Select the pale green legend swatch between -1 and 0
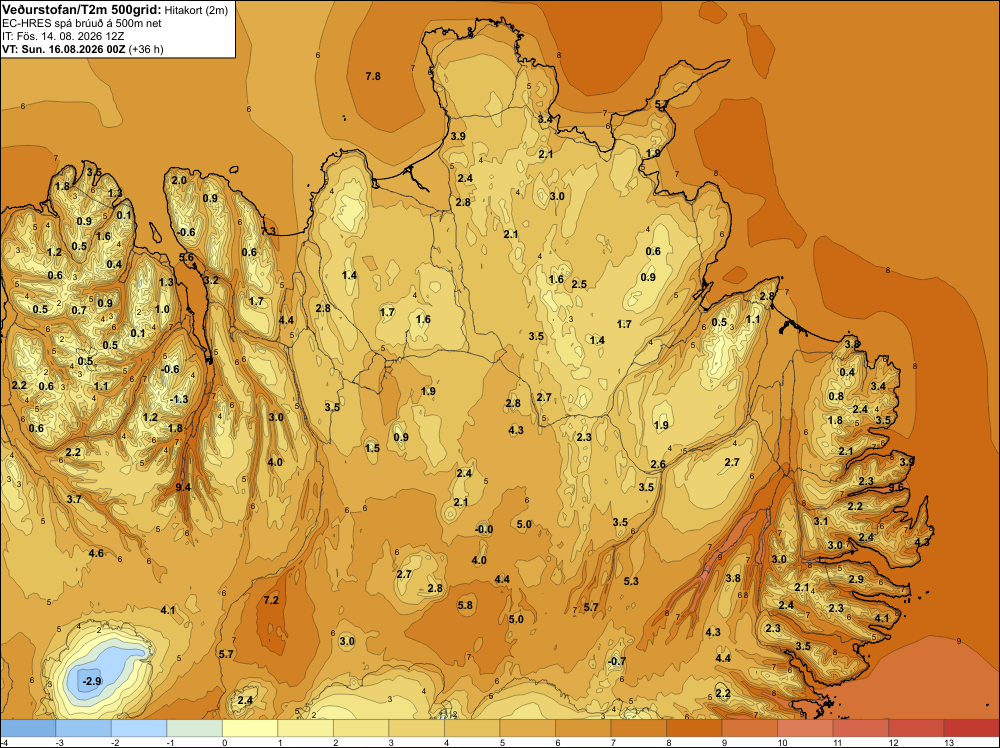 195,728
